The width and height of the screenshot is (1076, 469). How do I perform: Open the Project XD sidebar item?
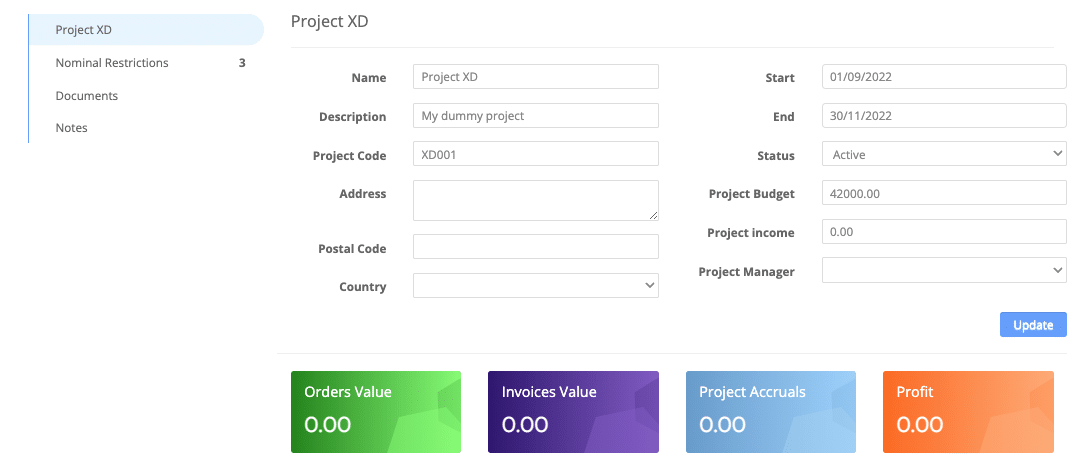(x=145, y=30)
